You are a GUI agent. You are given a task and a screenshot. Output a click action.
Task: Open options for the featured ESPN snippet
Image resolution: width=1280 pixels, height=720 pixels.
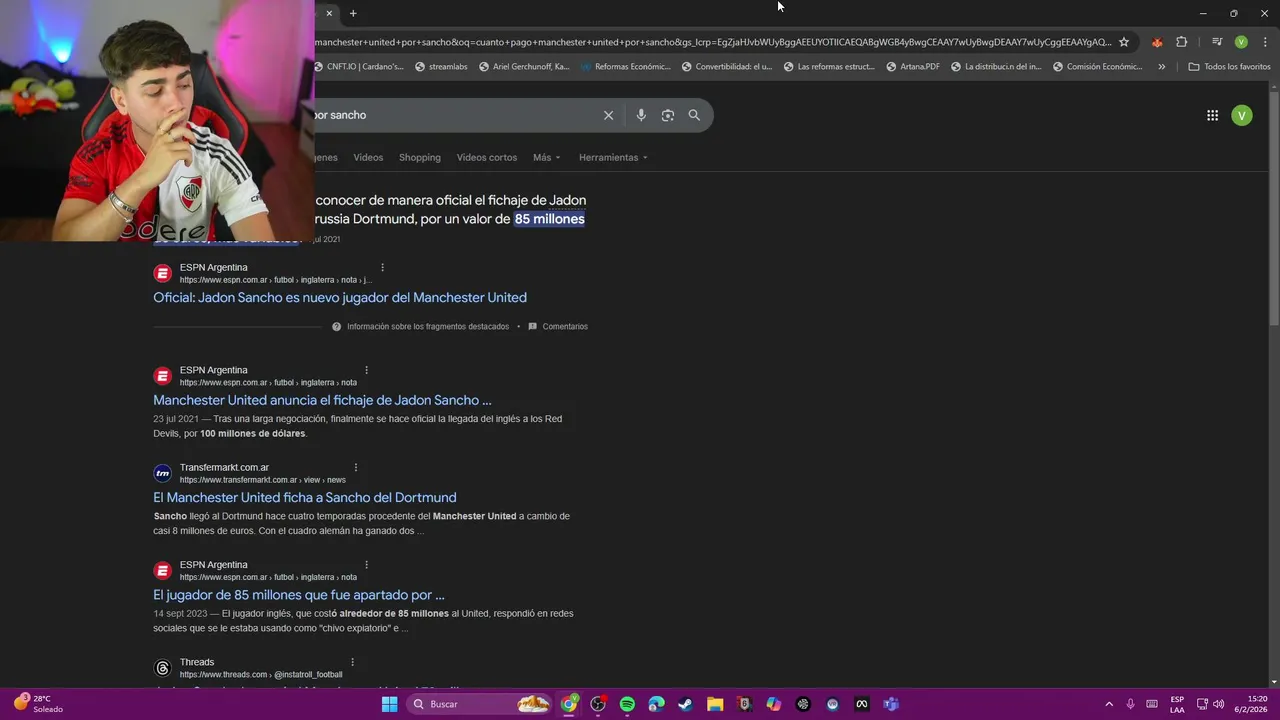[x=382, y=267]
